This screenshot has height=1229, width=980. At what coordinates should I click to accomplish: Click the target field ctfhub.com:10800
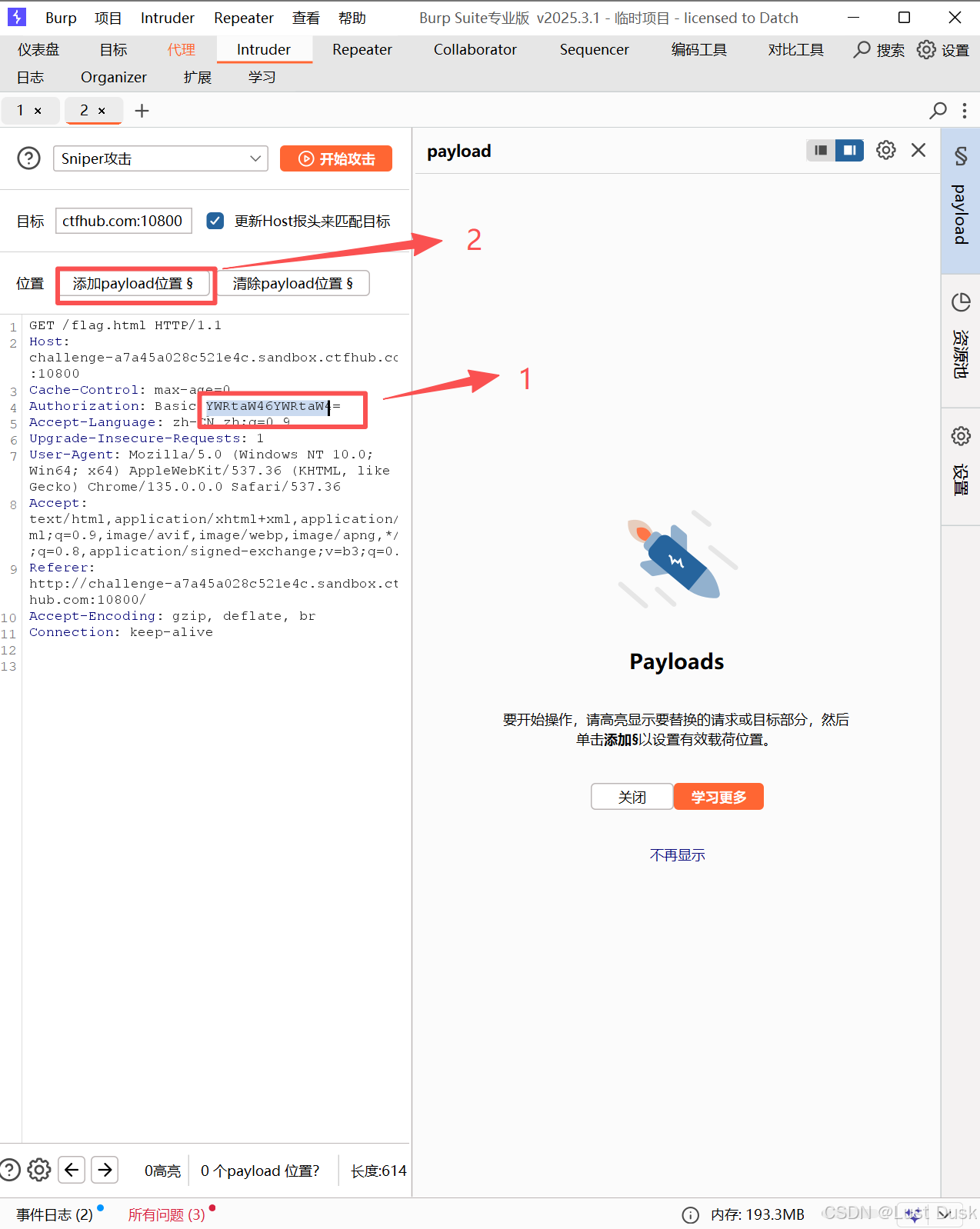(123, 221)
